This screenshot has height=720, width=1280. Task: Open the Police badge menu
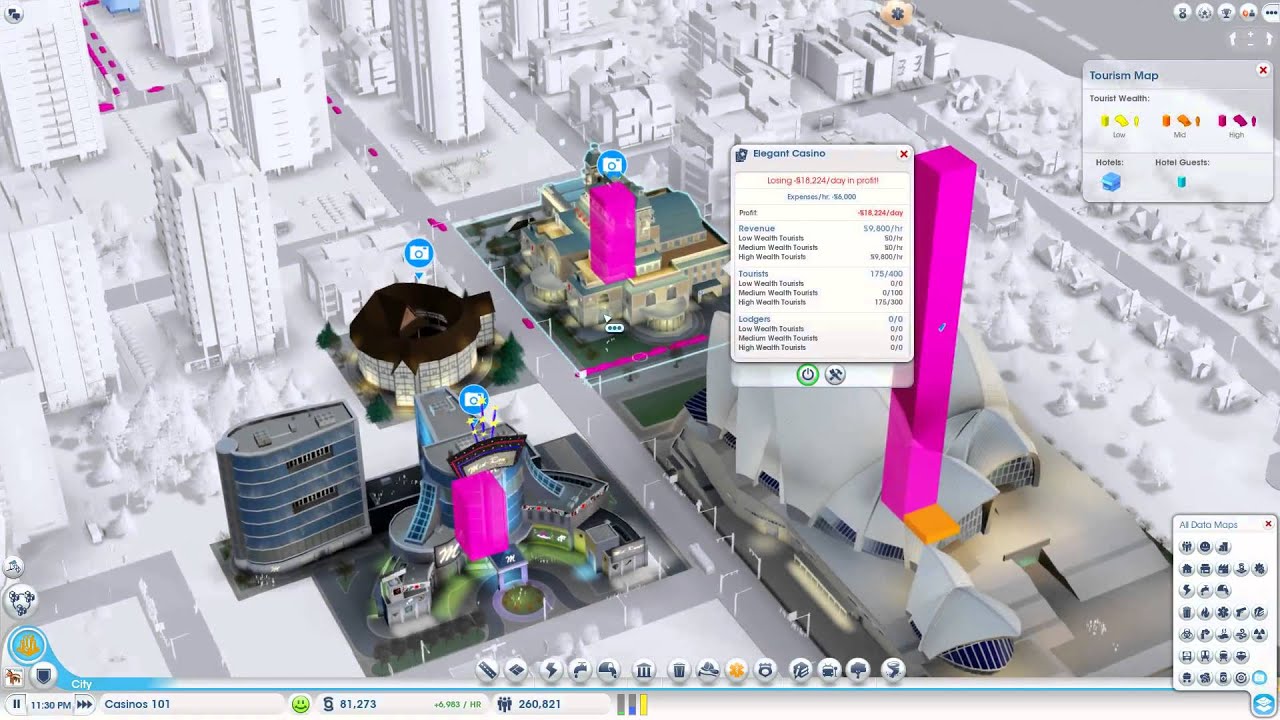pos(765,670)
